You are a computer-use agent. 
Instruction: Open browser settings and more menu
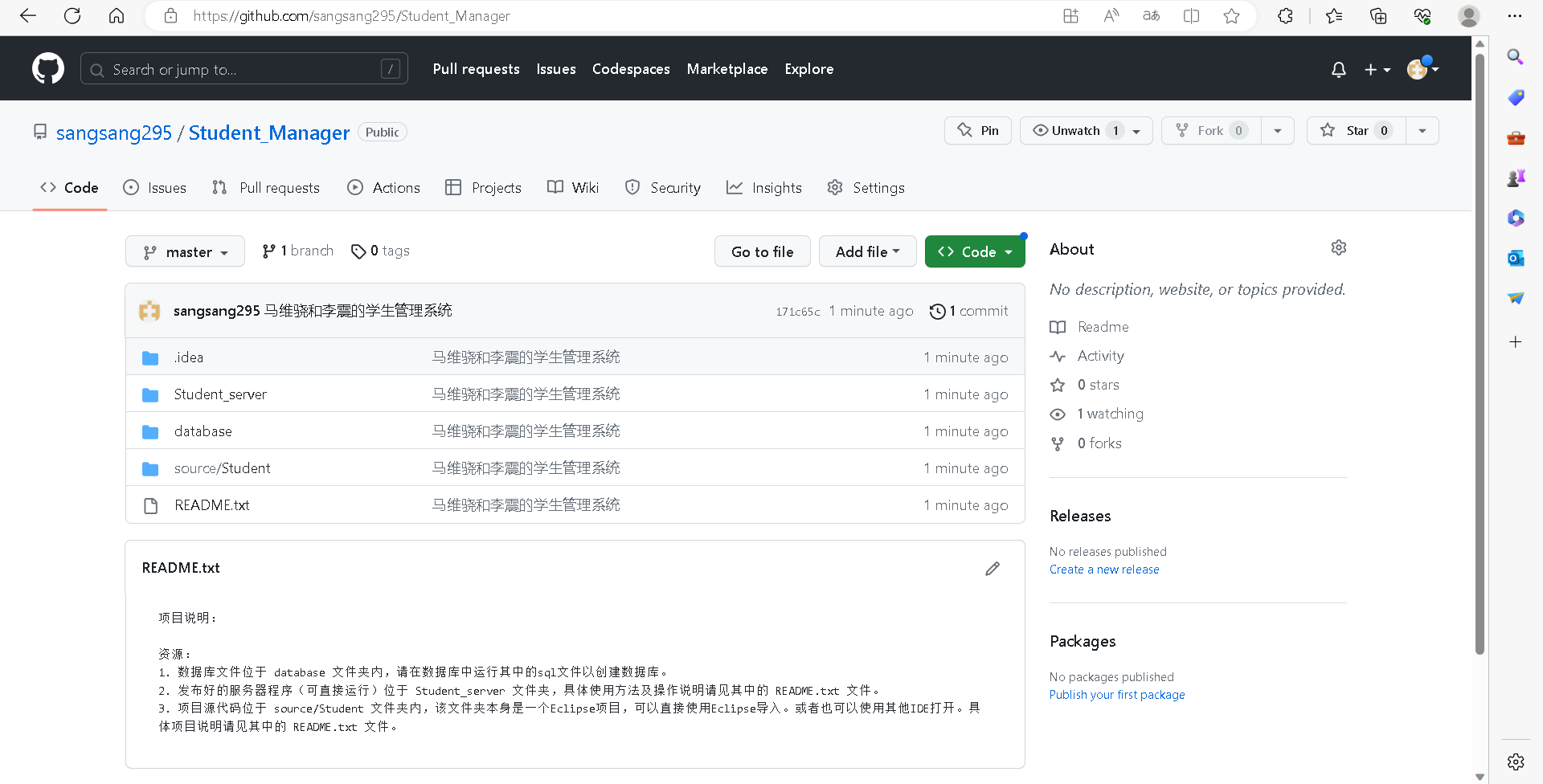click(x=1515, y=16)
